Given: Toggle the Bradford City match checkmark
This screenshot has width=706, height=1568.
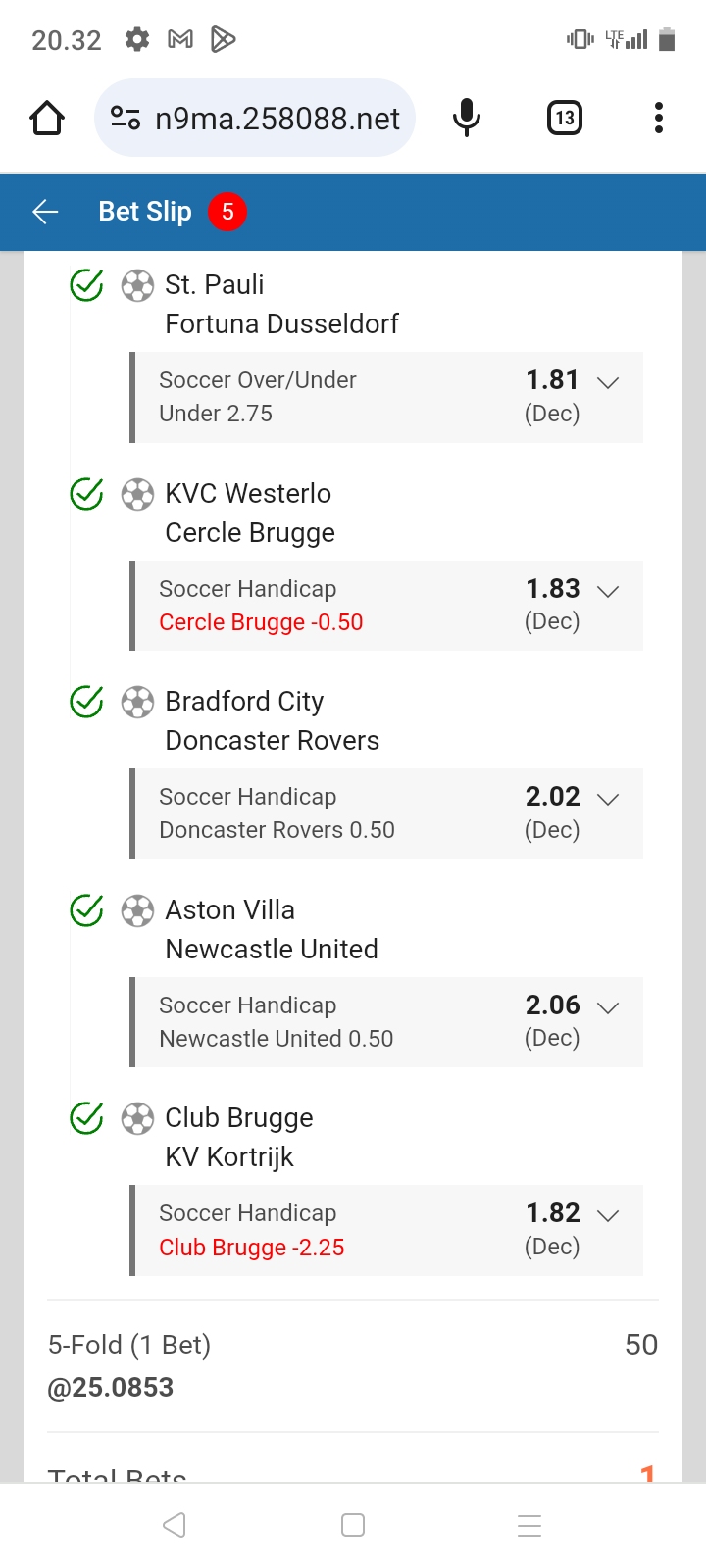Looking at the screenshot, I should coord(87,702).
